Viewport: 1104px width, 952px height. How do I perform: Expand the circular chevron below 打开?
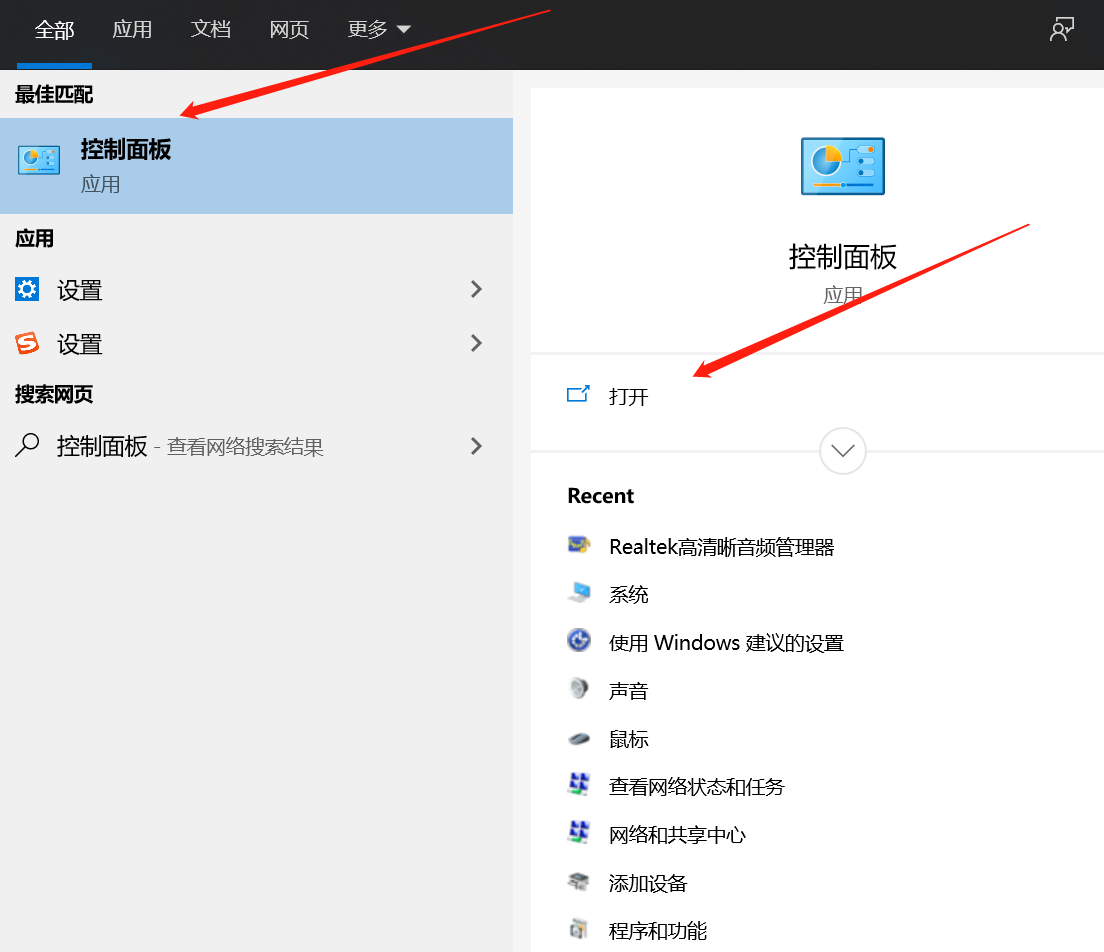tap(842, 451)
